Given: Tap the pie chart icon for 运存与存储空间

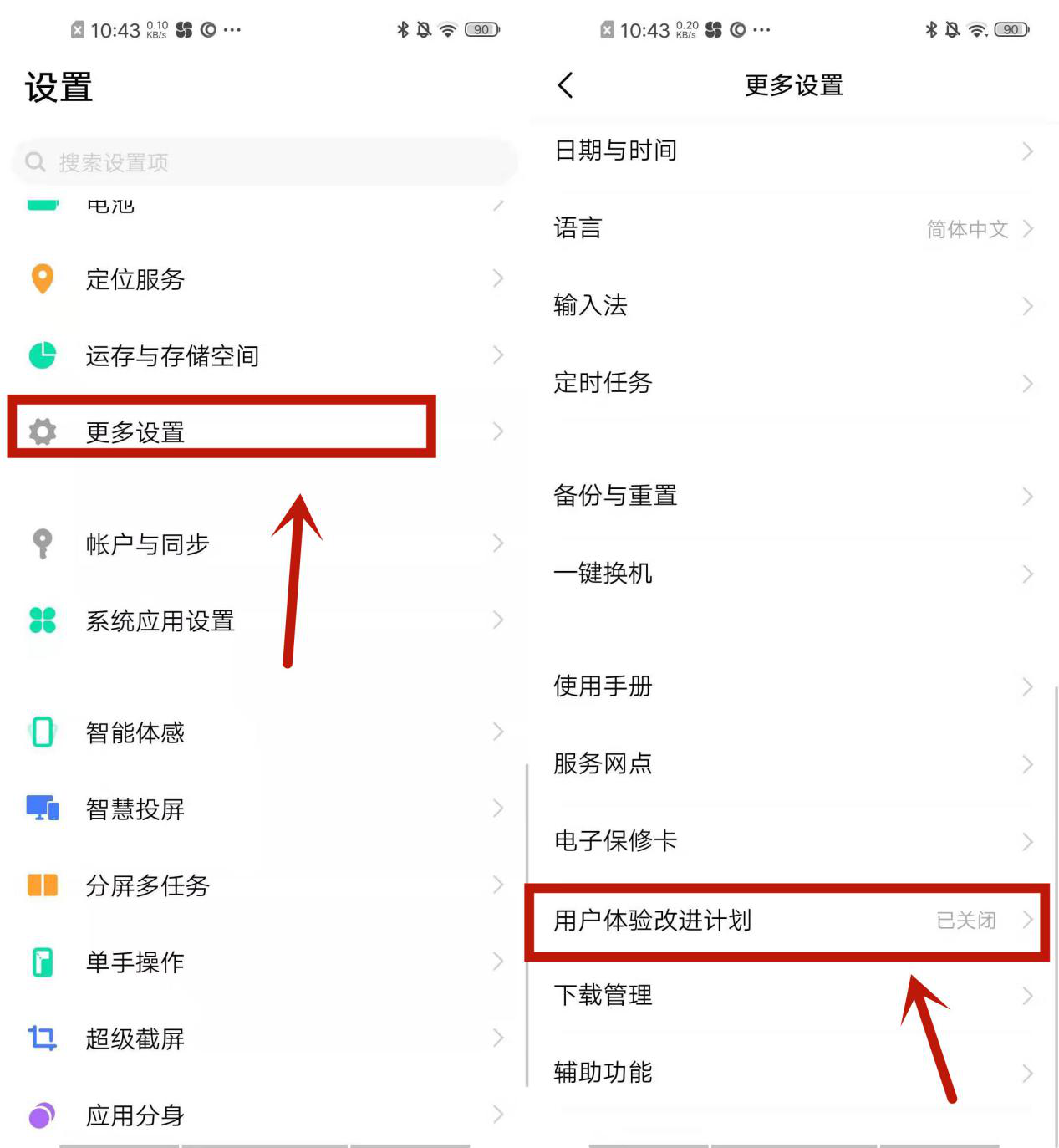Looking at the screenshot, I should click(x=40, y=355).
